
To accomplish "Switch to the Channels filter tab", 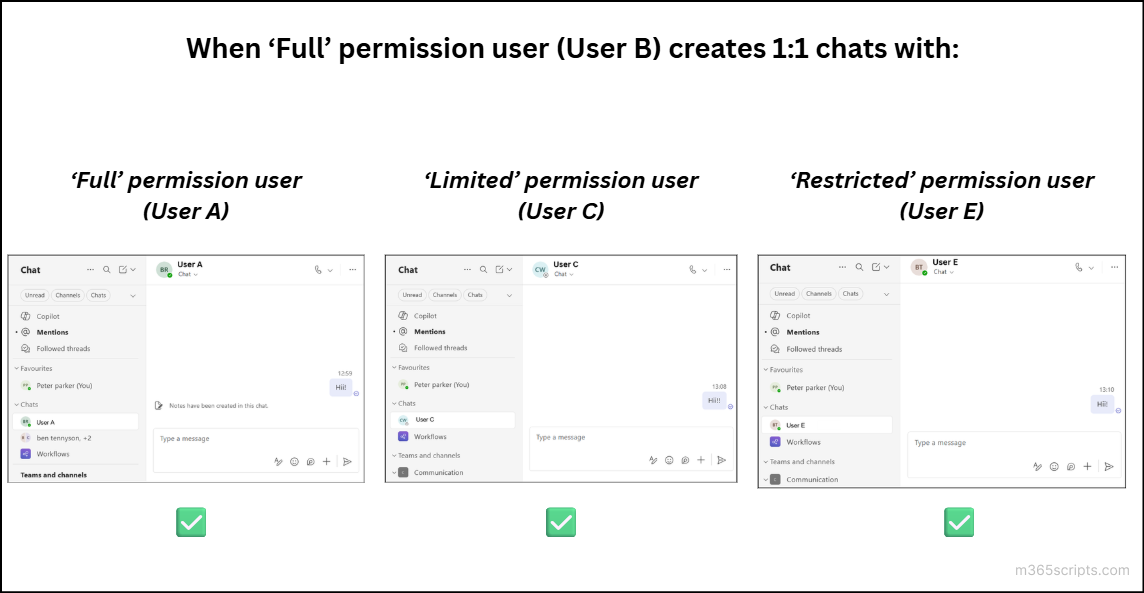I will 68,295.
